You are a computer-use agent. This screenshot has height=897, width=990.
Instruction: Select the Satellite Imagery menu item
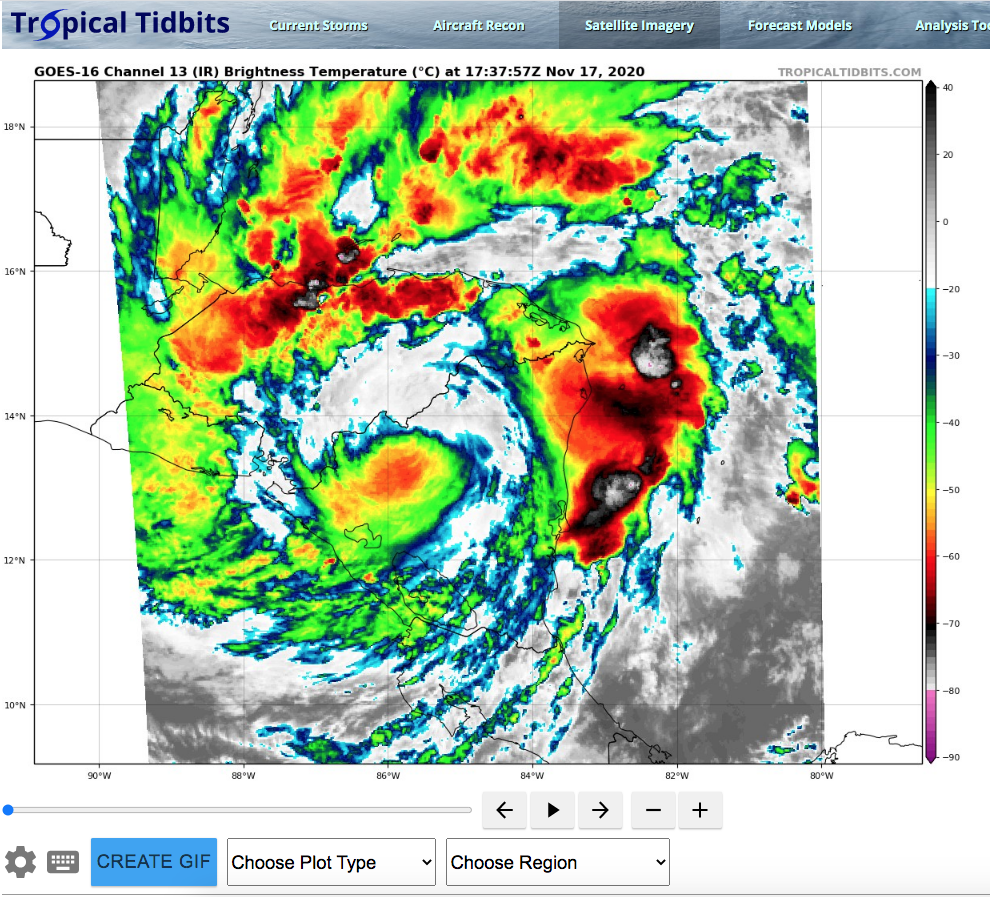tap(639, 26)
